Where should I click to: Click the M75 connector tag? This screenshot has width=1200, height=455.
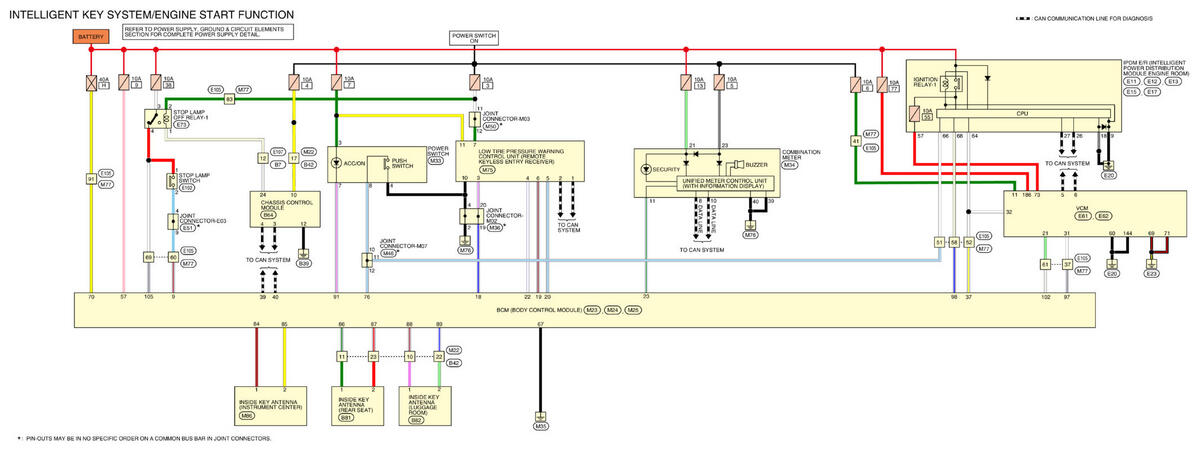point(487,171)
